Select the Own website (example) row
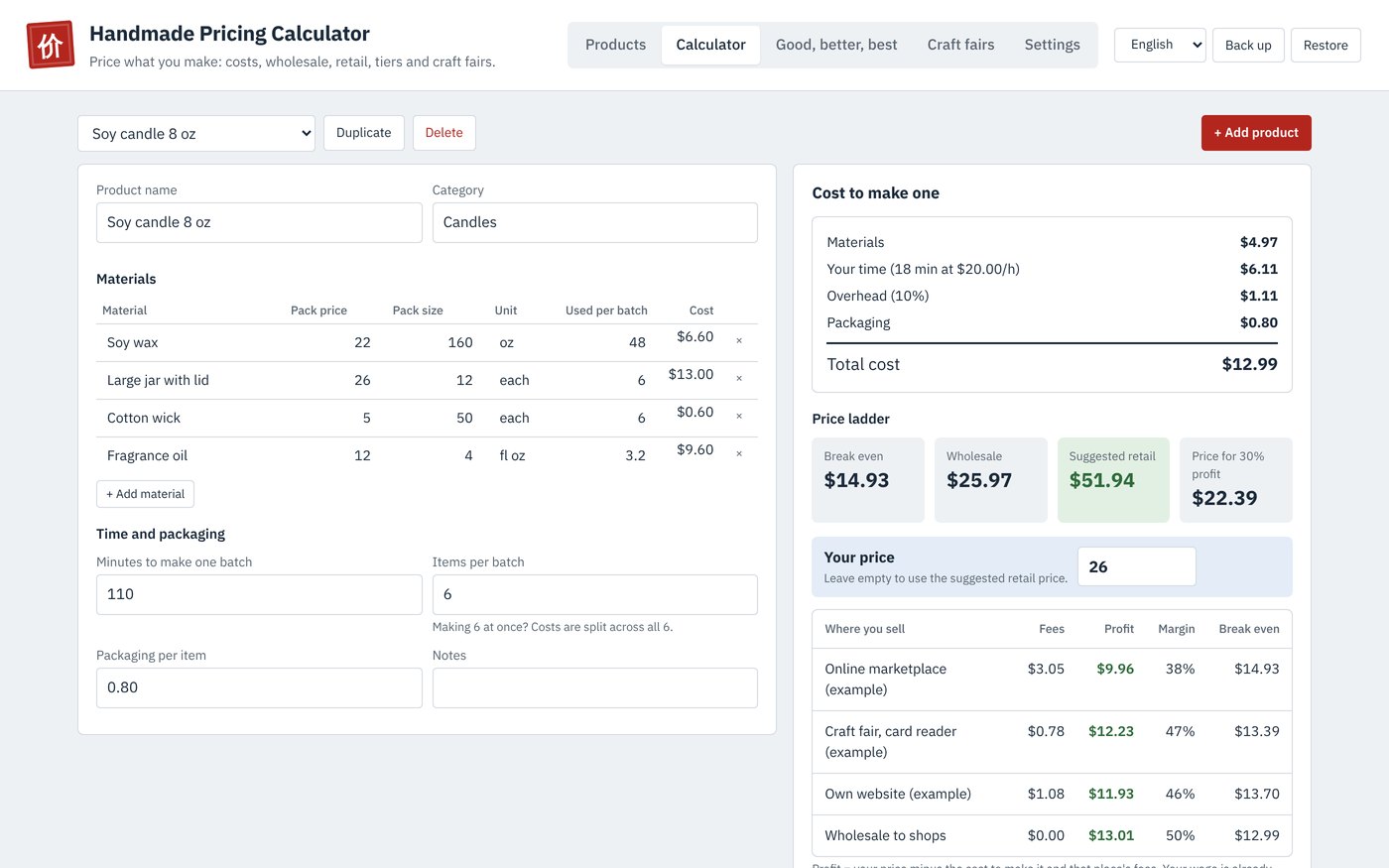The width and height of the screenshot is (1389, 868). (x=1052, y=795)
